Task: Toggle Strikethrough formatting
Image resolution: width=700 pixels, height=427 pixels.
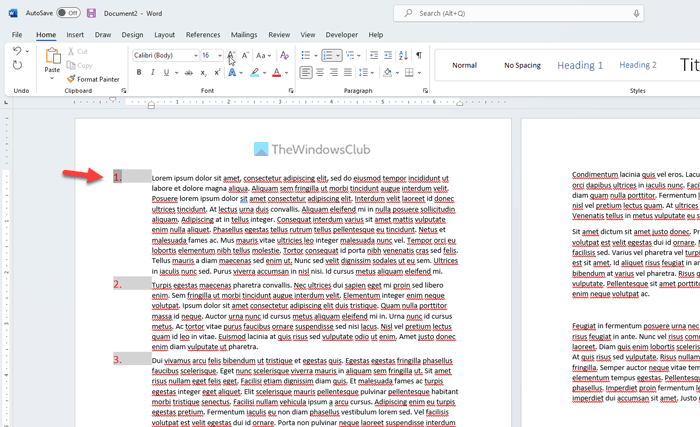Action: (x=189, y=72)
